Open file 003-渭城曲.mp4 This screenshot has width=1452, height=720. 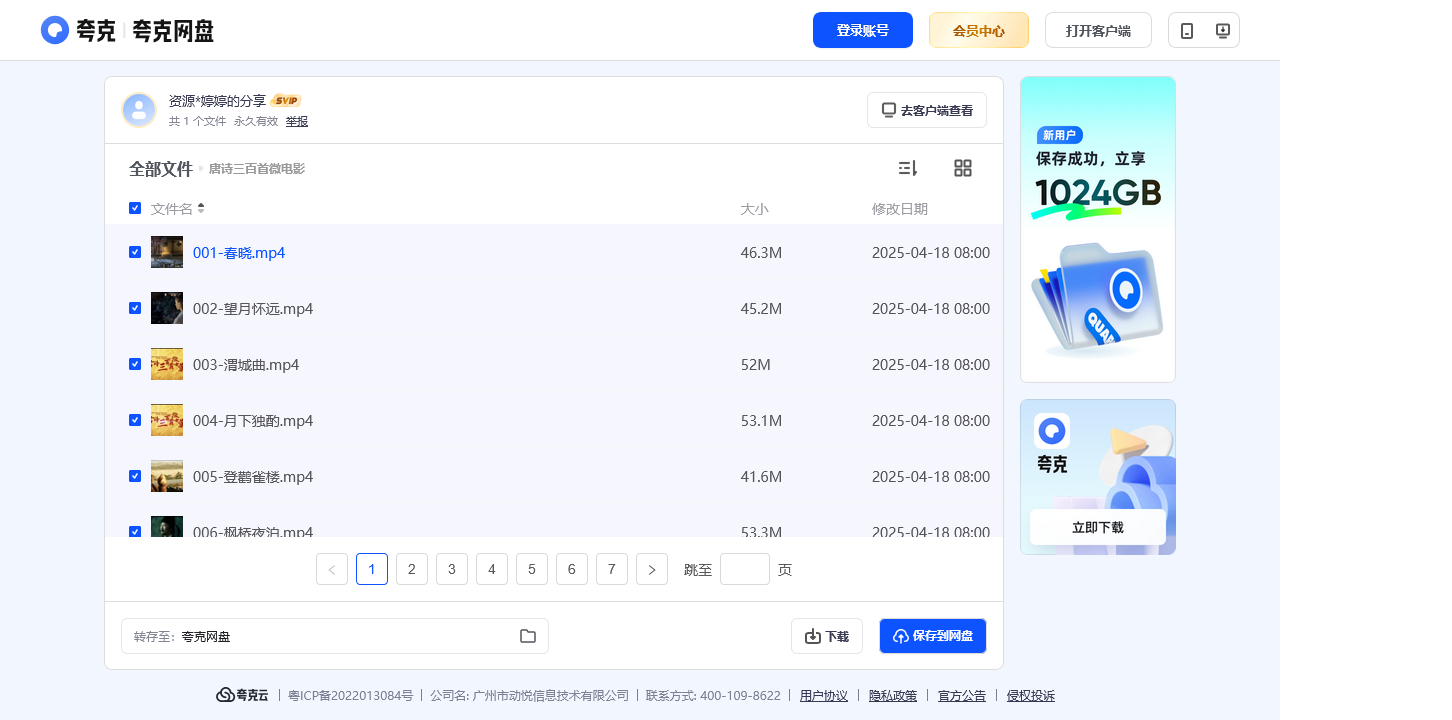tap(246, 365)
